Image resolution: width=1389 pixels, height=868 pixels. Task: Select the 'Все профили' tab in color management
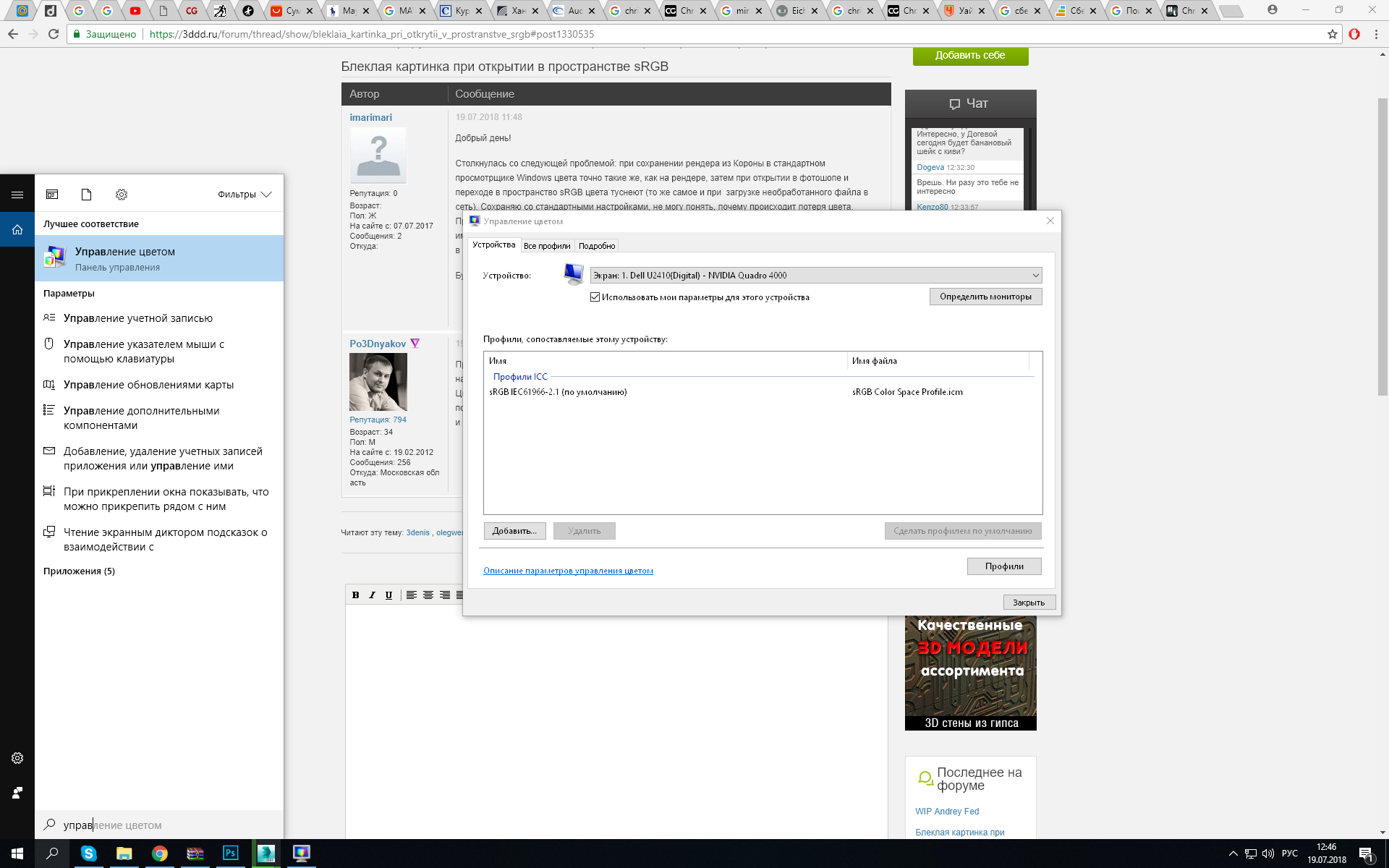pos(546,245)
